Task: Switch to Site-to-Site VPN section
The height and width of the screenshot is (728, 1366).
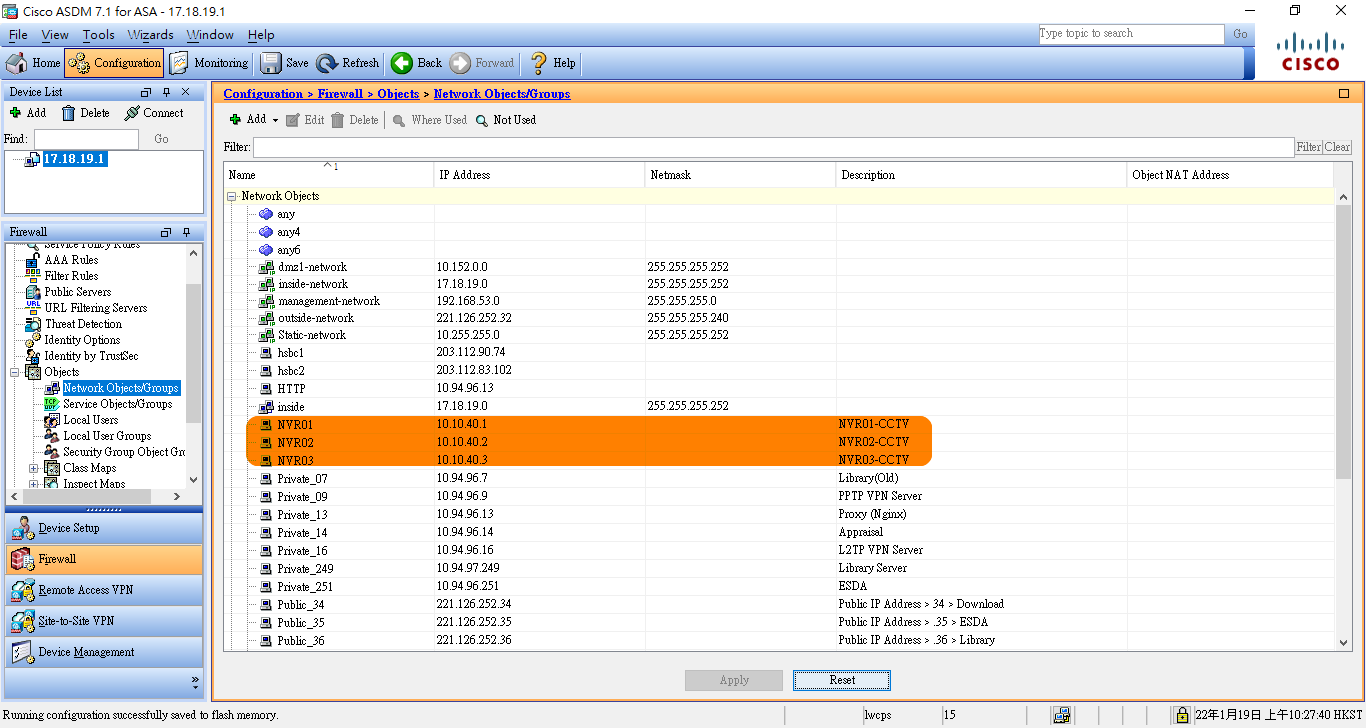Action: [76, 621]
